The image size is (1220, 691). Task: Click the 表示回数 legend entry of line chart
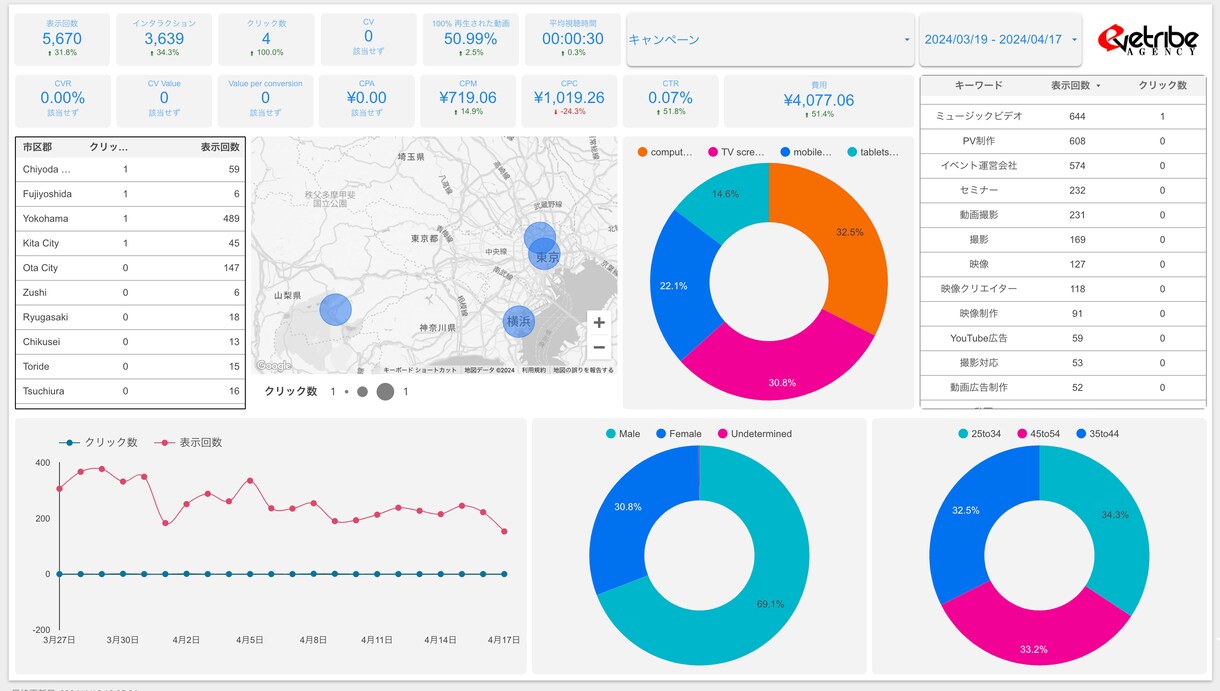point(189,442)
